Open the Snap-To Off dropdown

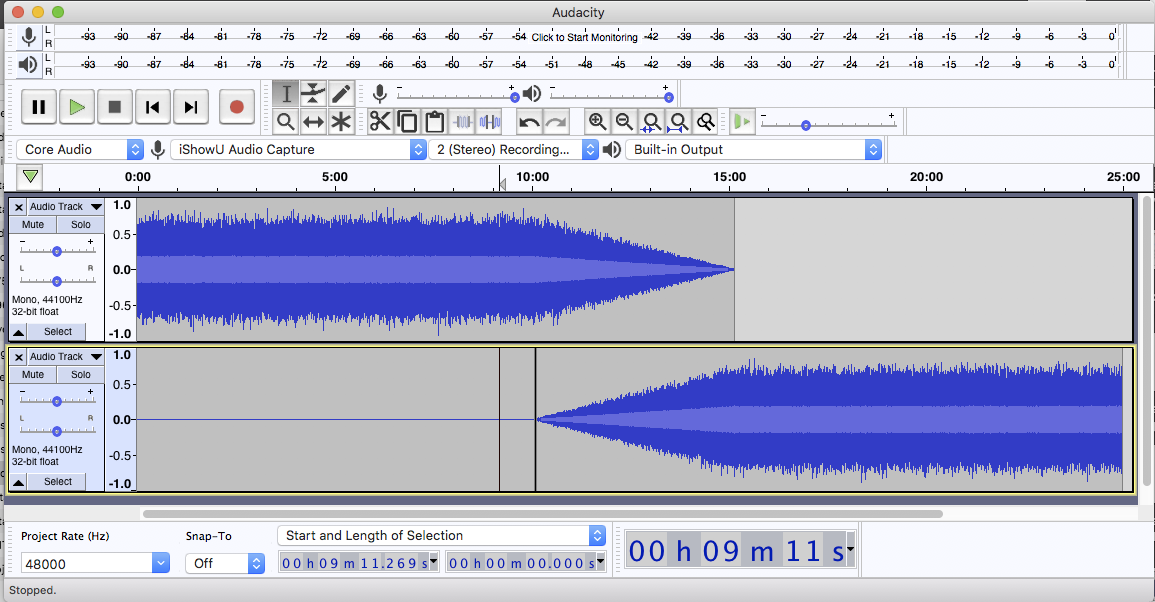coord(225,564)
